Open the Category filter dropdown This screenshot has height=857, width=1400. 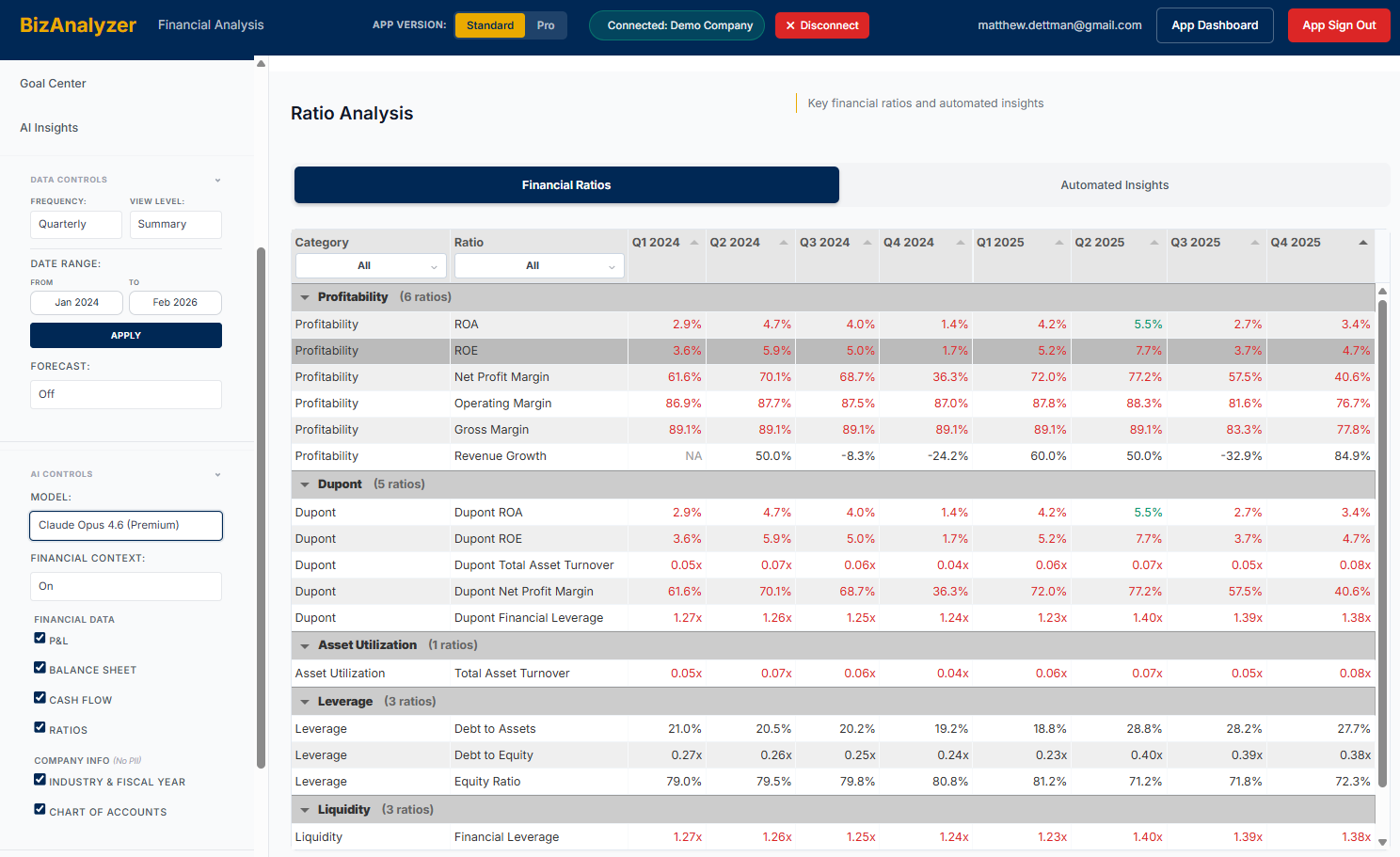pyautogui.click(x=370, y=265)
